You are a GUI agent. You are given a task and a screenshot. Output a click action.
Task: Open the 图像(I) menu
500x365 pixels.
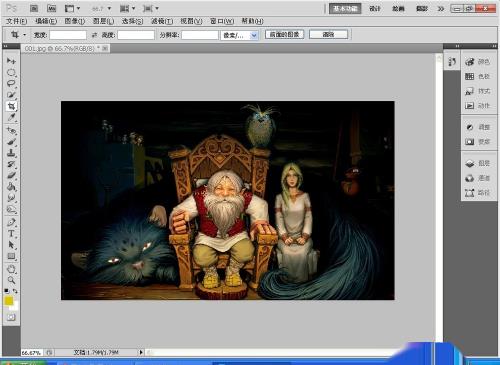74,21
